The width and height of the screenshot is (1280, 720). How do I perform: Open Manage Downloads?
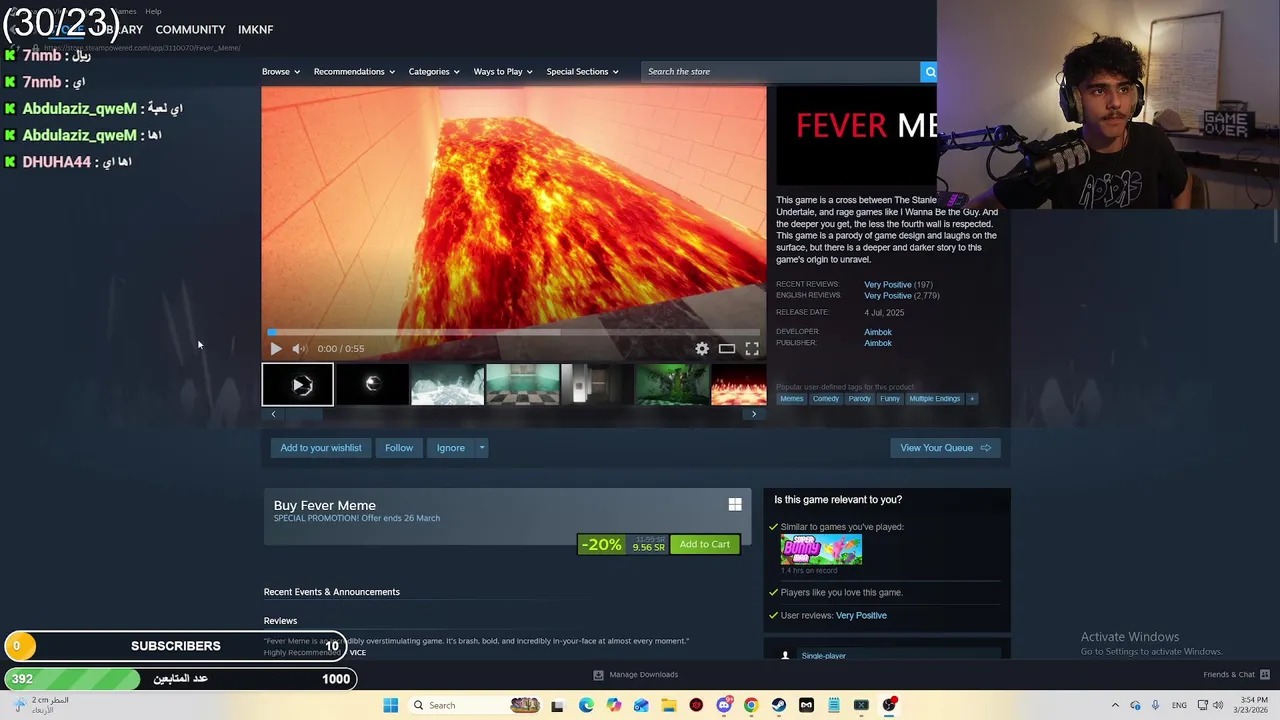(636, 674)
